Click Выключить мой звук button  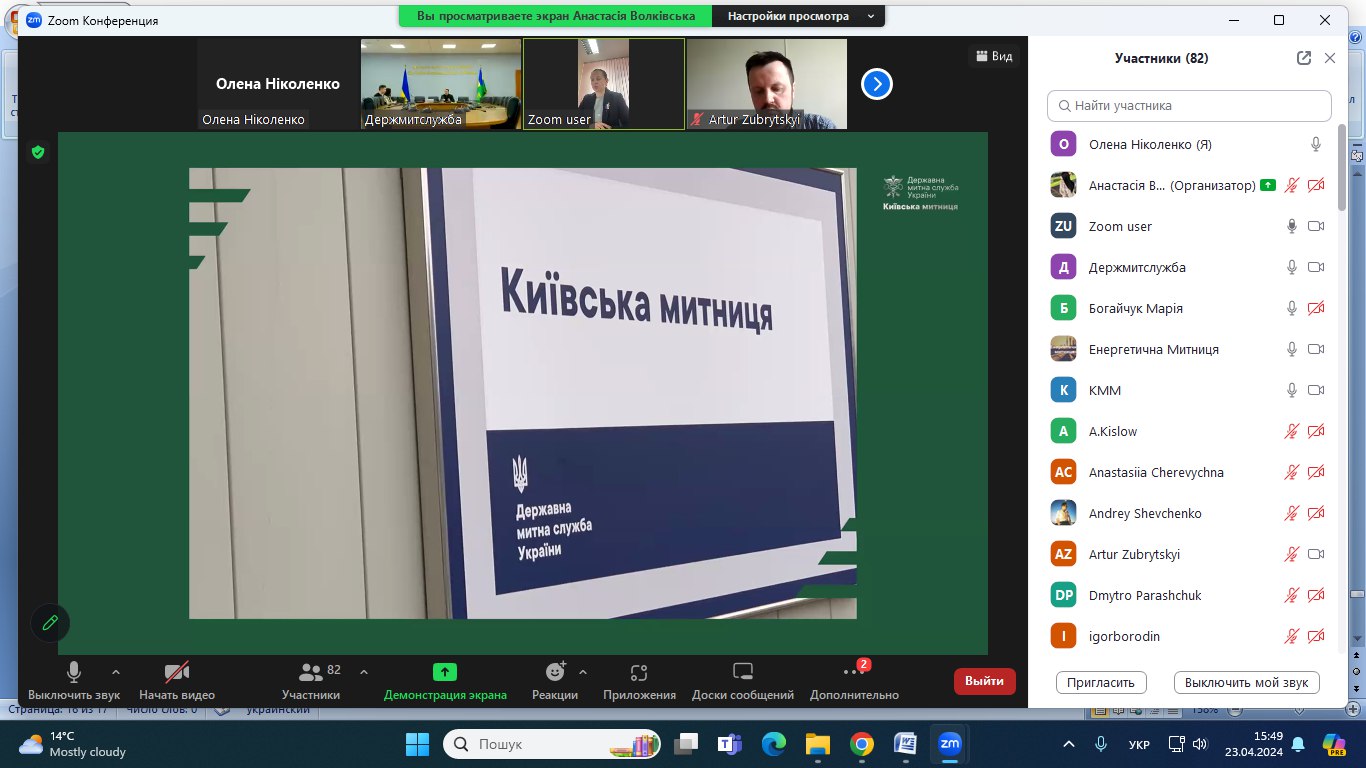click(1247, 682)
